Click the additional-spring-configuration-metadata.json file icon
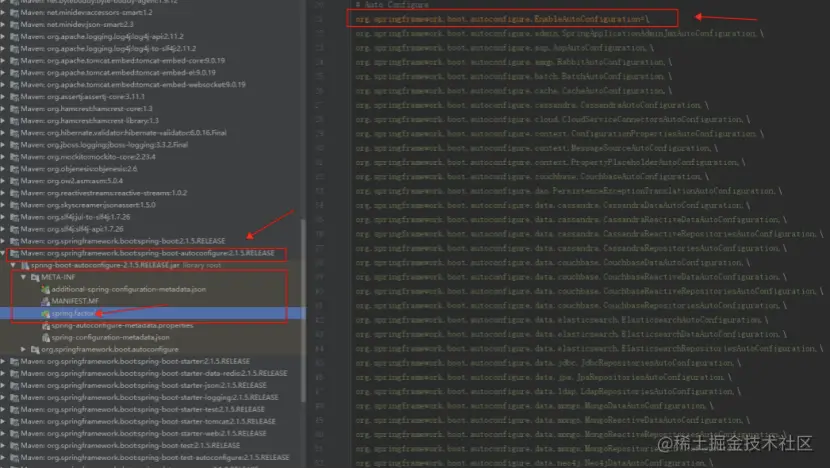The image size is (830, 470). 46,290
